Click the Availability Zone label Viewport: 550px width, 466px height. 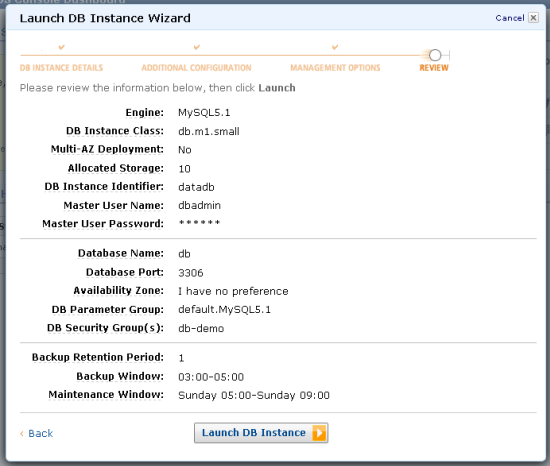[x=118, y=291]
